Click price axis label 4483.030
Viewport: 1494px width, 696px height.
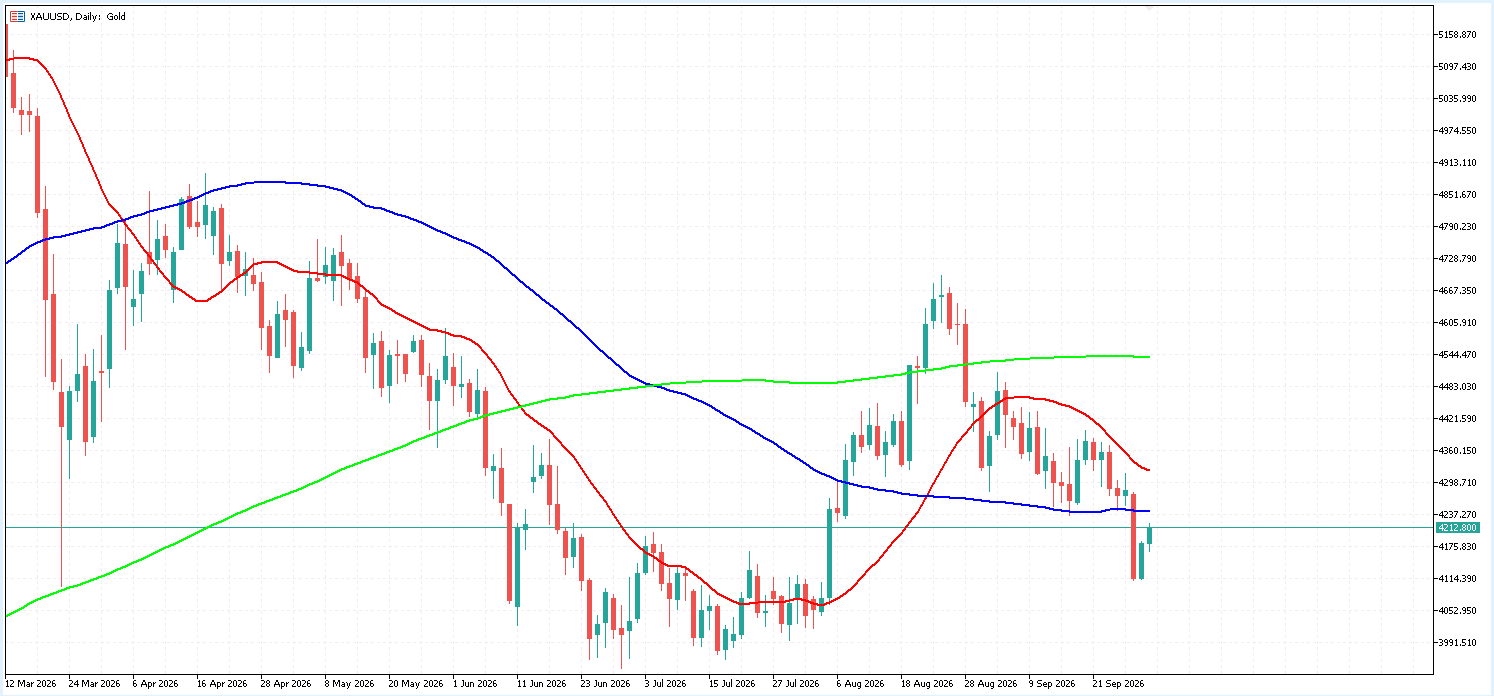pyautogui.click(x=1457, y=387)
